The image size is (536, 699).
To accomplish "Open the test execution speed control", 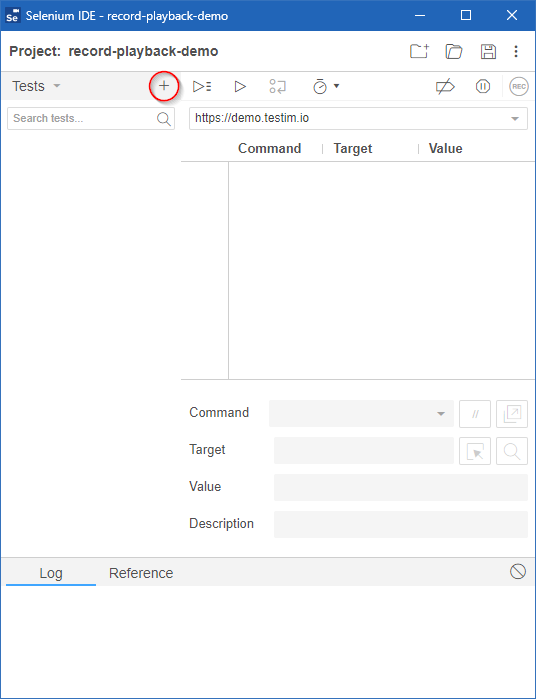I will (326, 86).
